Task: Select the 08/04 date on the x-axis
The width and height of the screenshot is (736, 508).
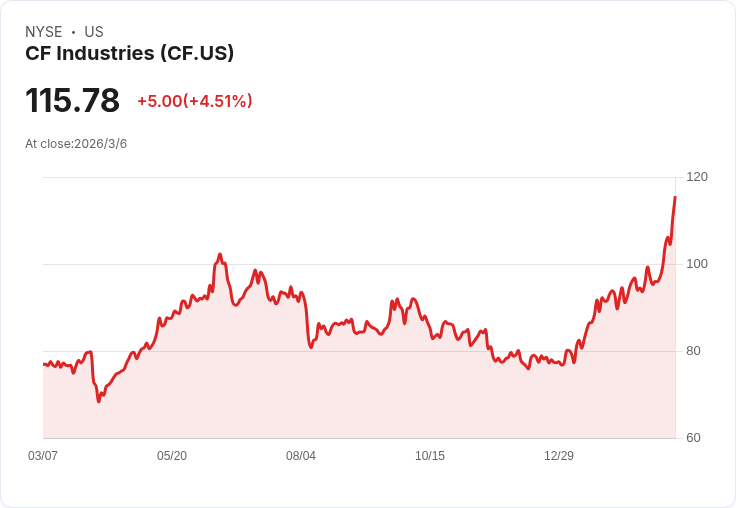Action: pos(301,456)
